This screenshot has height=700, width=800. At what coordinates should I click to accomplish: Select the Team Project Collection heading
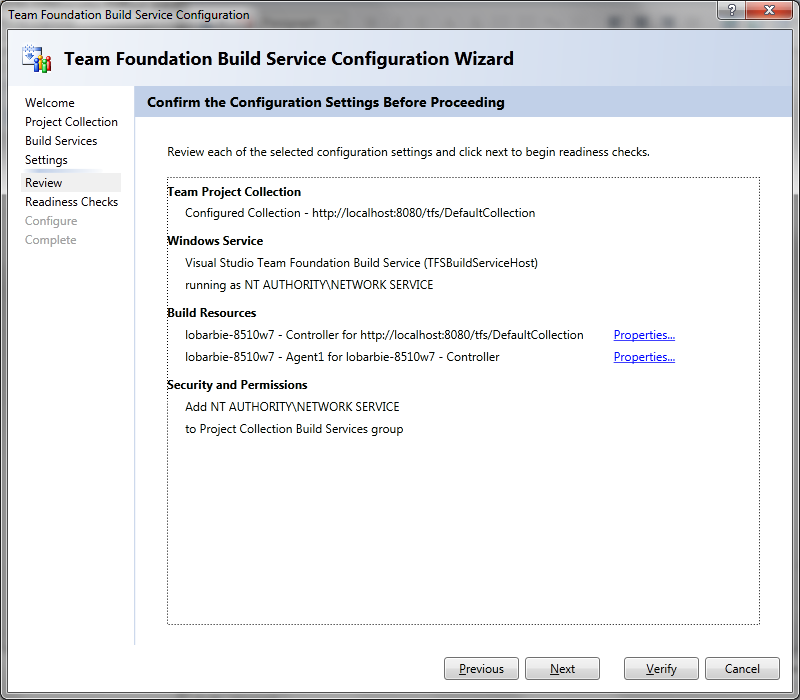(x=234, y=192)
